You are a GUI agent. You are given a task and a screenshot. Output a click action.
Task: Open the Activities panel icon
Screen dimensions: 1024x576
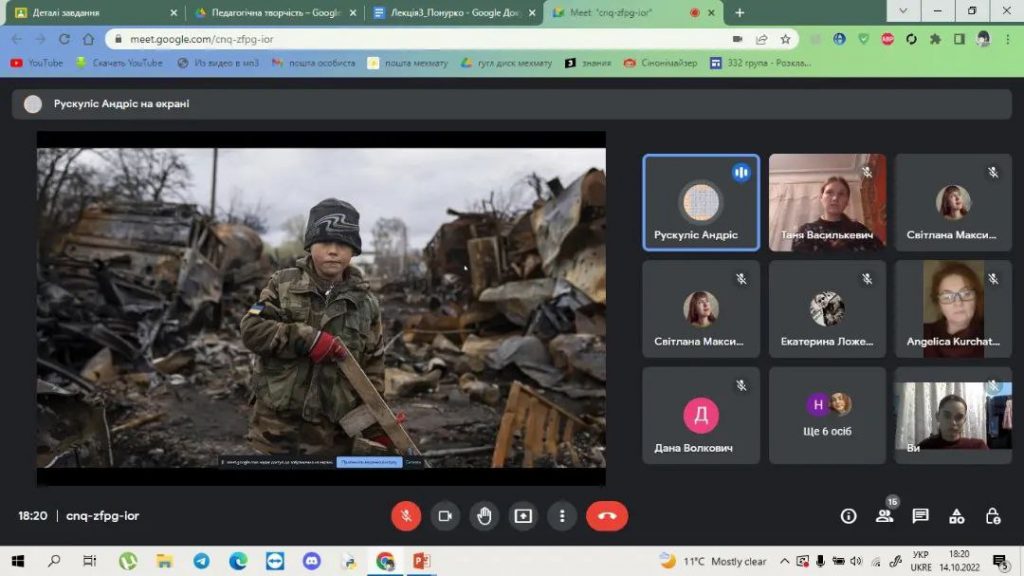pos(956,516)
